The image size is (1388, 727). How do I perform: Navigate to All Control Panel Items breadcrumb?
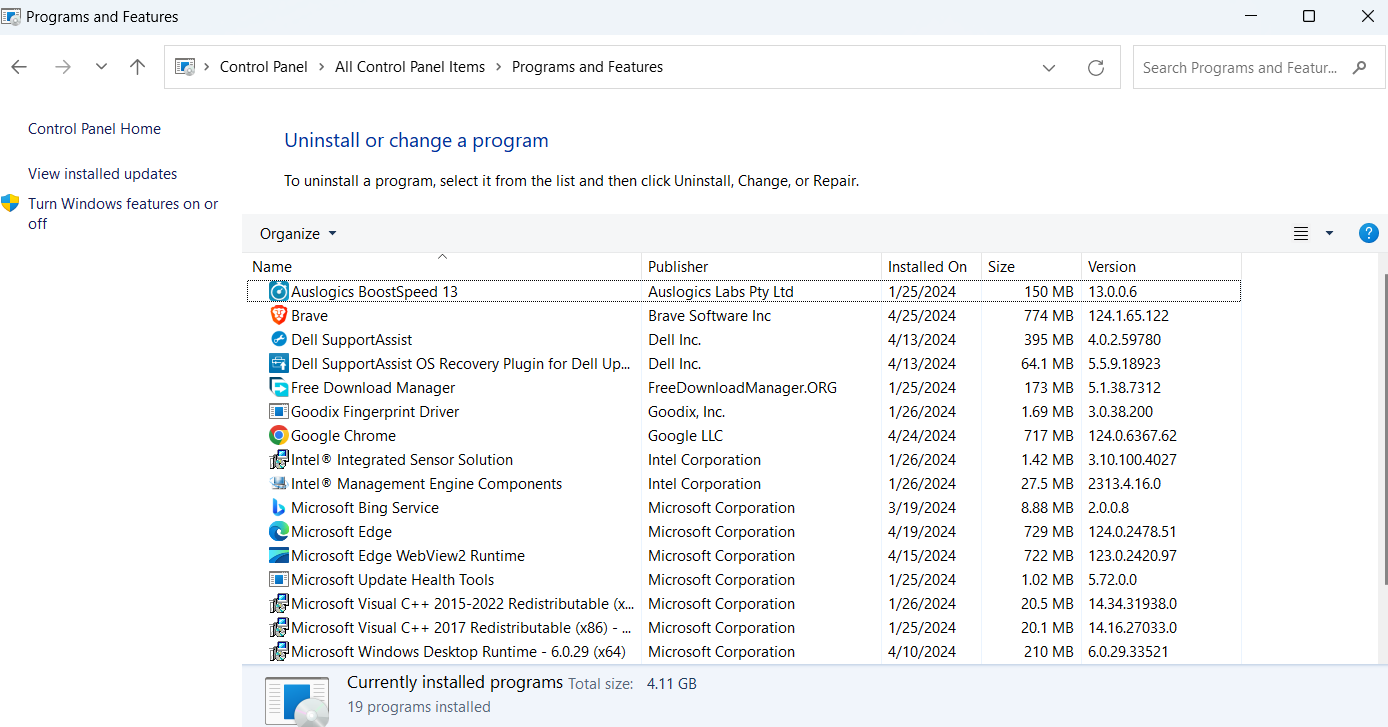(410, 67)
